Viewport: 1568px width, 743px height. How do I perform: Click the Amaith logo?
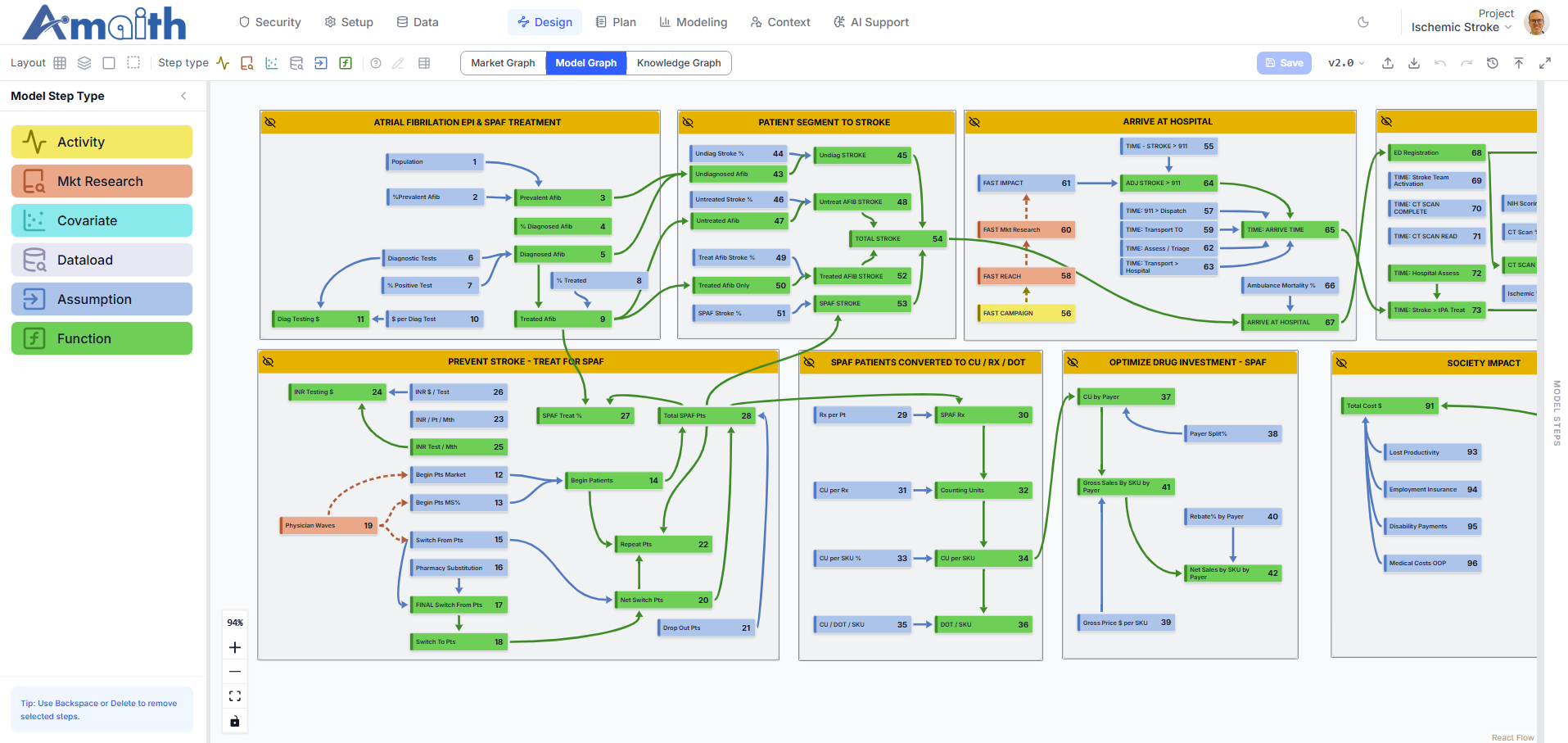tap(104, 23)
